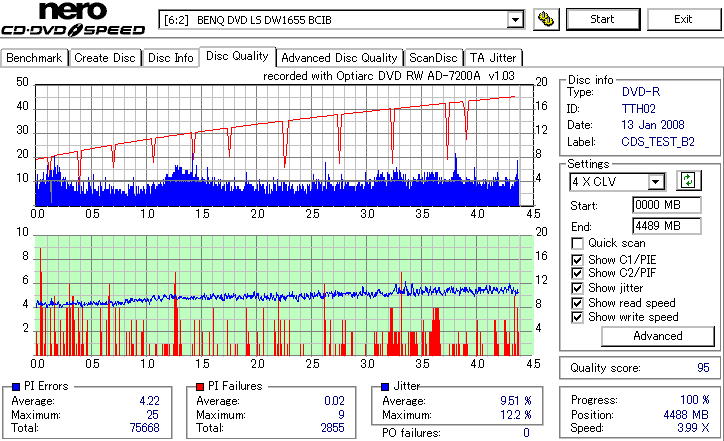
Task: Toggle Show read speed checkbox
Action: (x=577, y=303)
